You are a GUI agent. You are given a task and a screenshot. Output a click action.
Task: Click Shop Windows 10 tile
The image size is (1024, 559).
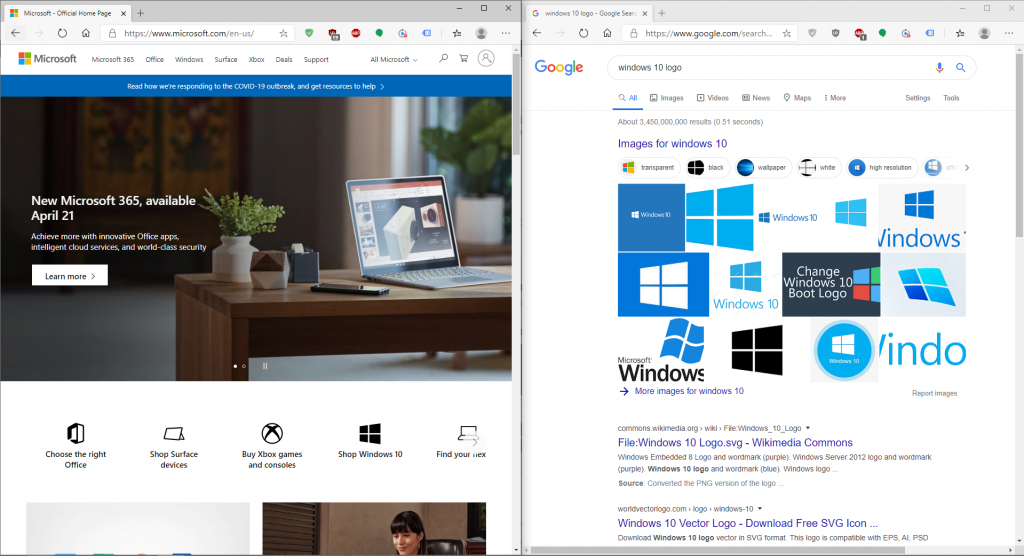[370, 441]
